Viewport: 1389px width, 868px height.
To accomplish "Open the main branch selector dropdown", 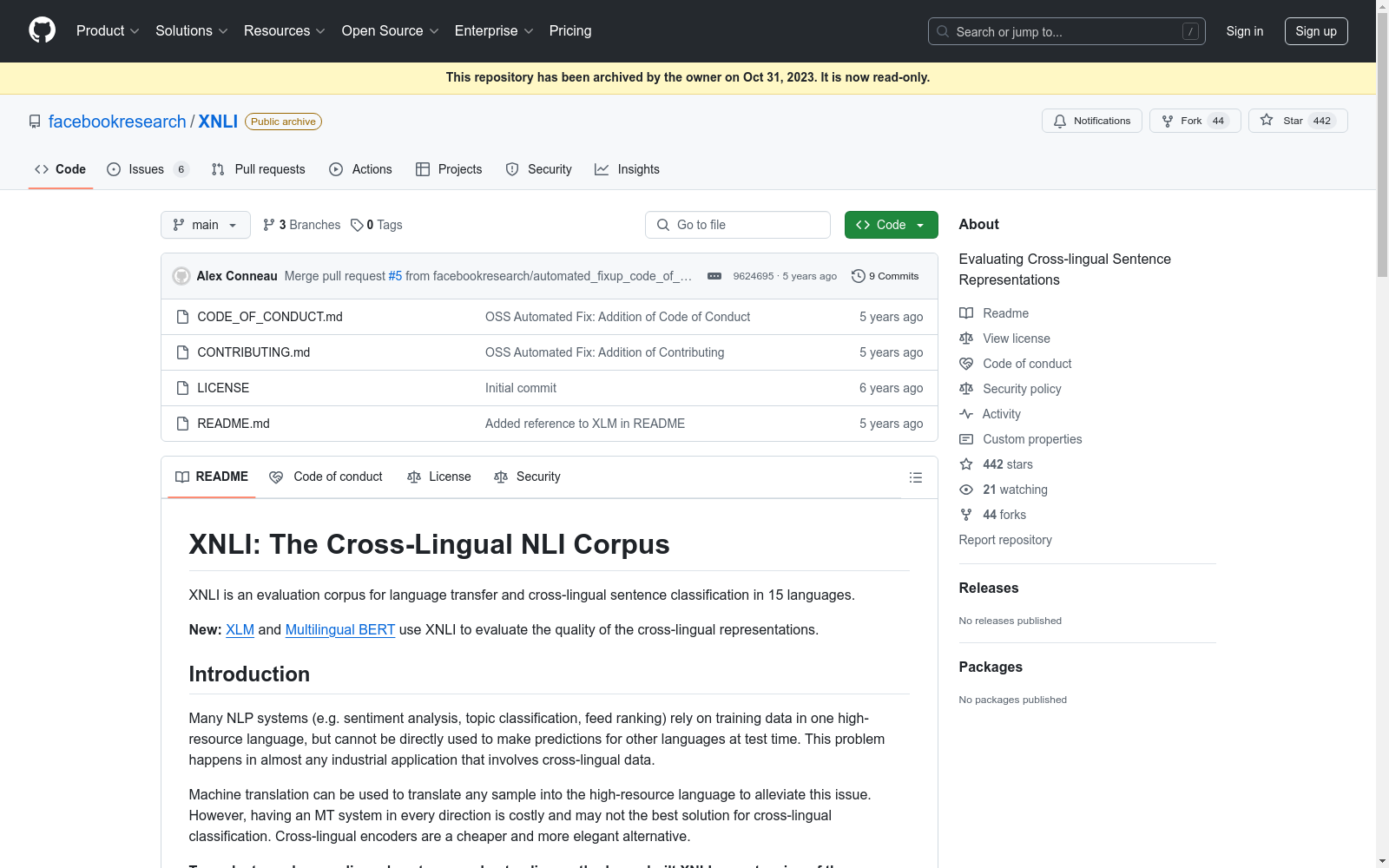I will (206, 225).
